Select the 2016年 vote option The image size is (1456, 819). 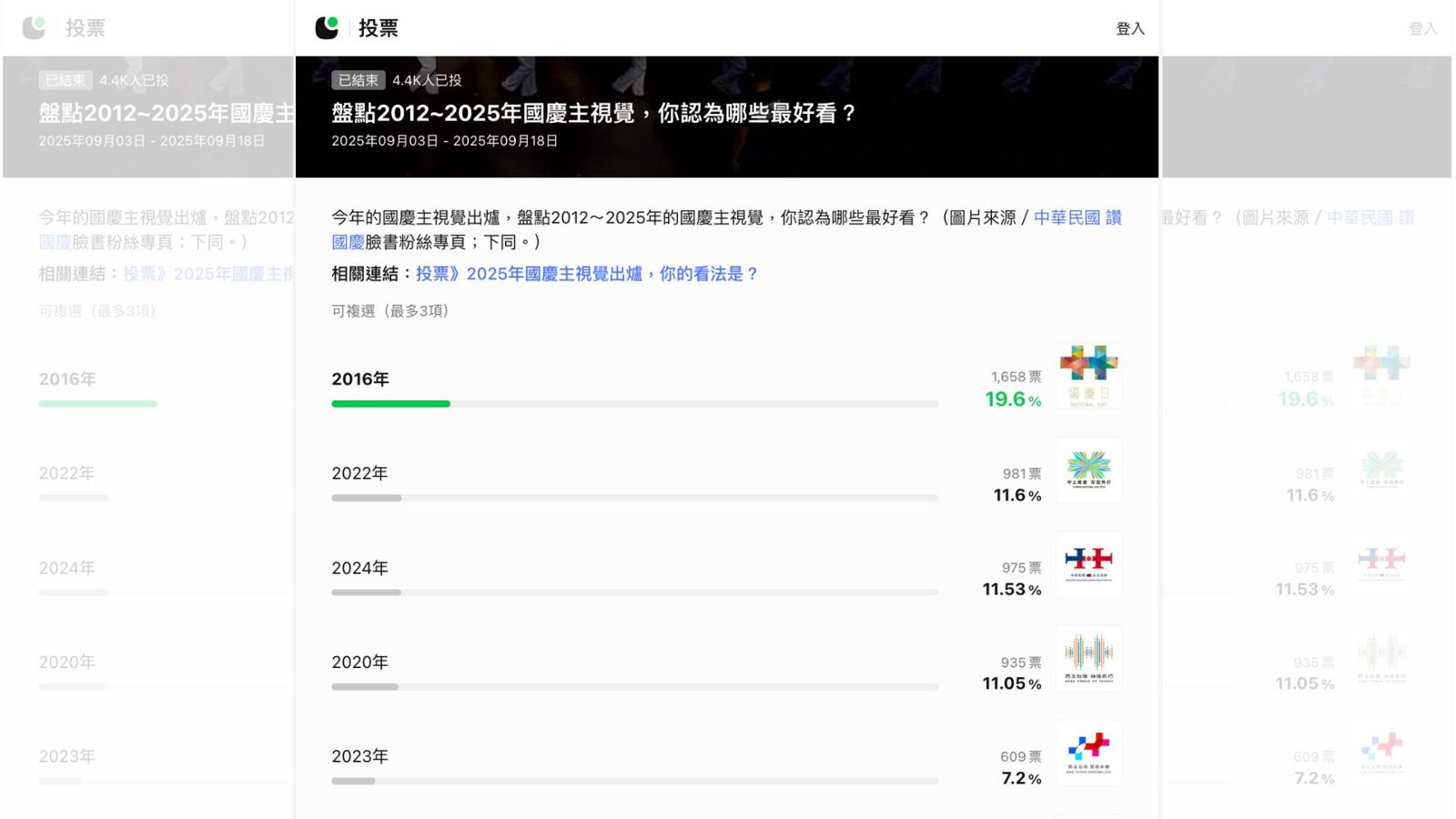(360, 379)
